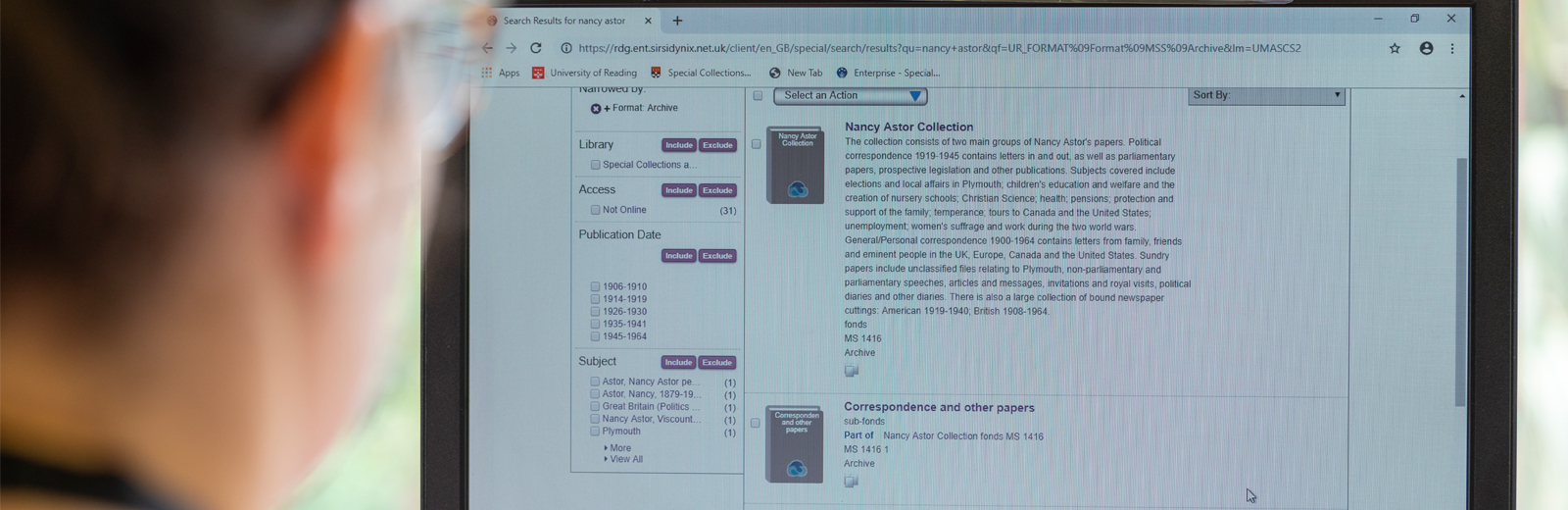Click icon below Archive in Nancy Astor Collection

[x=851, y=371]
